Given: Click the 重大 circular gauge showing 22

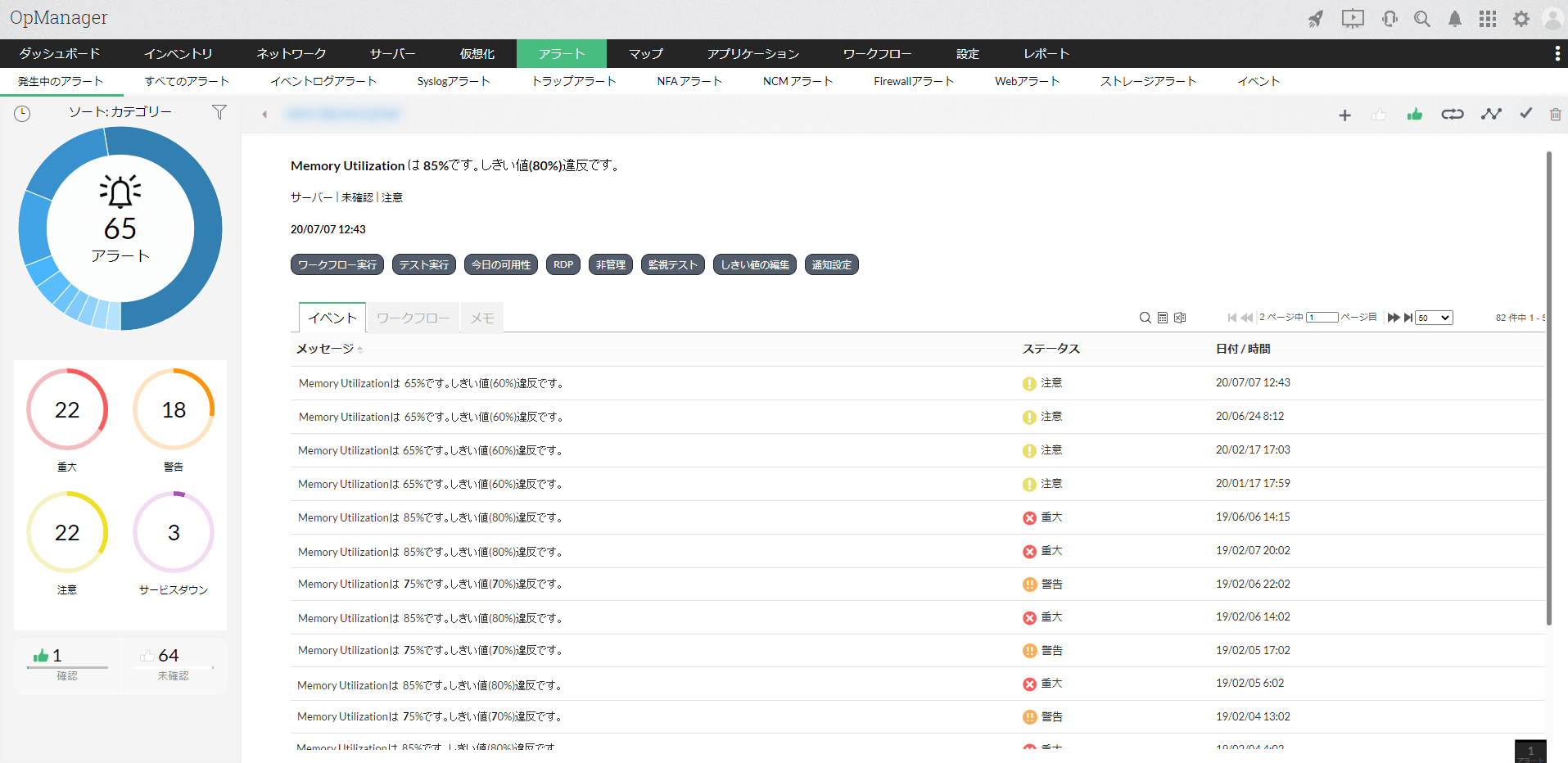Looking at the screenshot, I should pyautogui.click(x=67, y=409).
